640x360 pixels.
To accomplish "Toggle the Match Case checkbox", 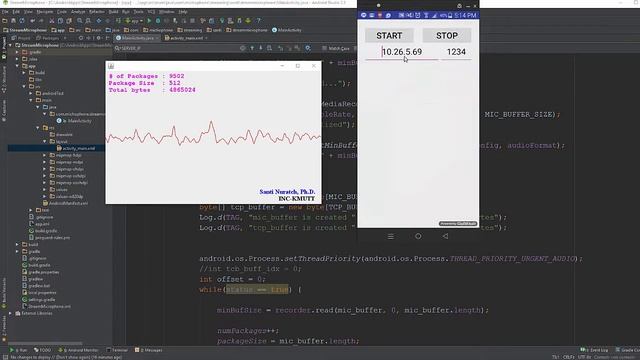I will click(336, 49).
